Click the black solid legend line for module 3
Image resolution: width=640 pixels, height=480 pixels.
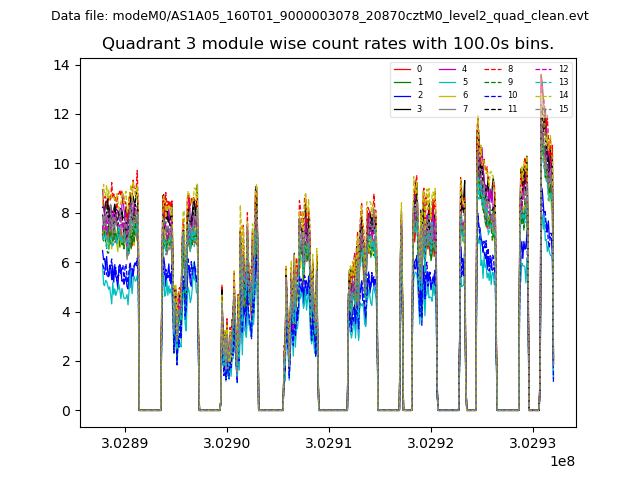(402, 108)
